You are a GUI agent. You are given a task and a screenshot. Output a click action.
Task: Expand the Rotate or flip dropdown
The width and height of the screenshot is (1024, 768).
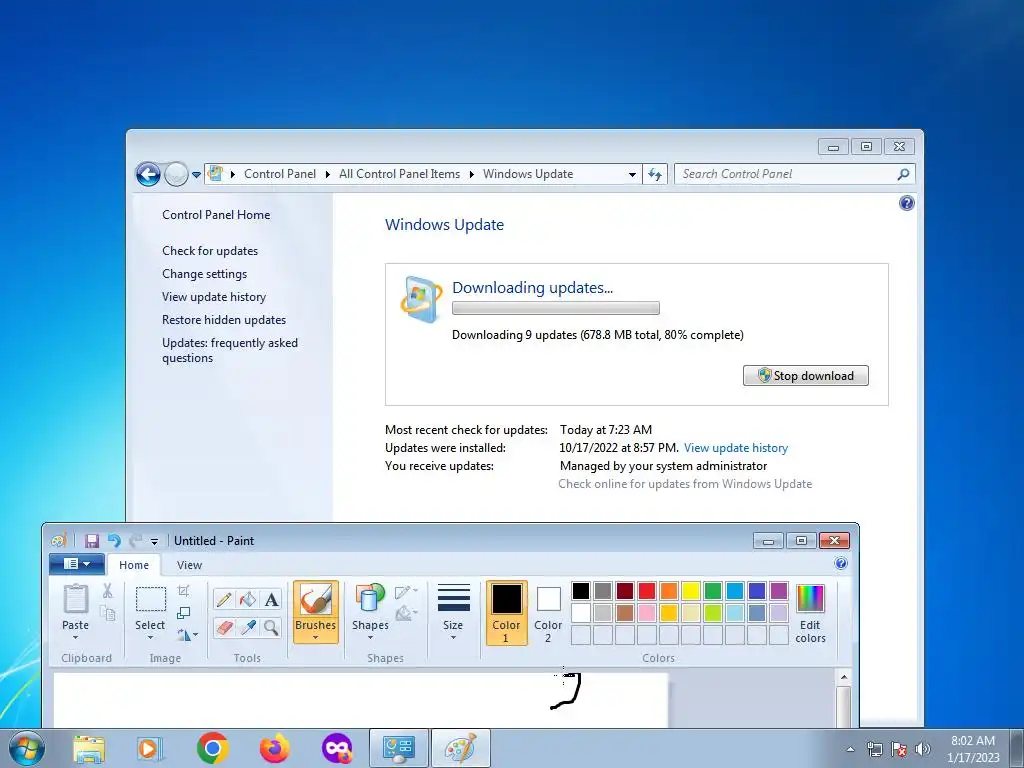click(x=187, y=635)
